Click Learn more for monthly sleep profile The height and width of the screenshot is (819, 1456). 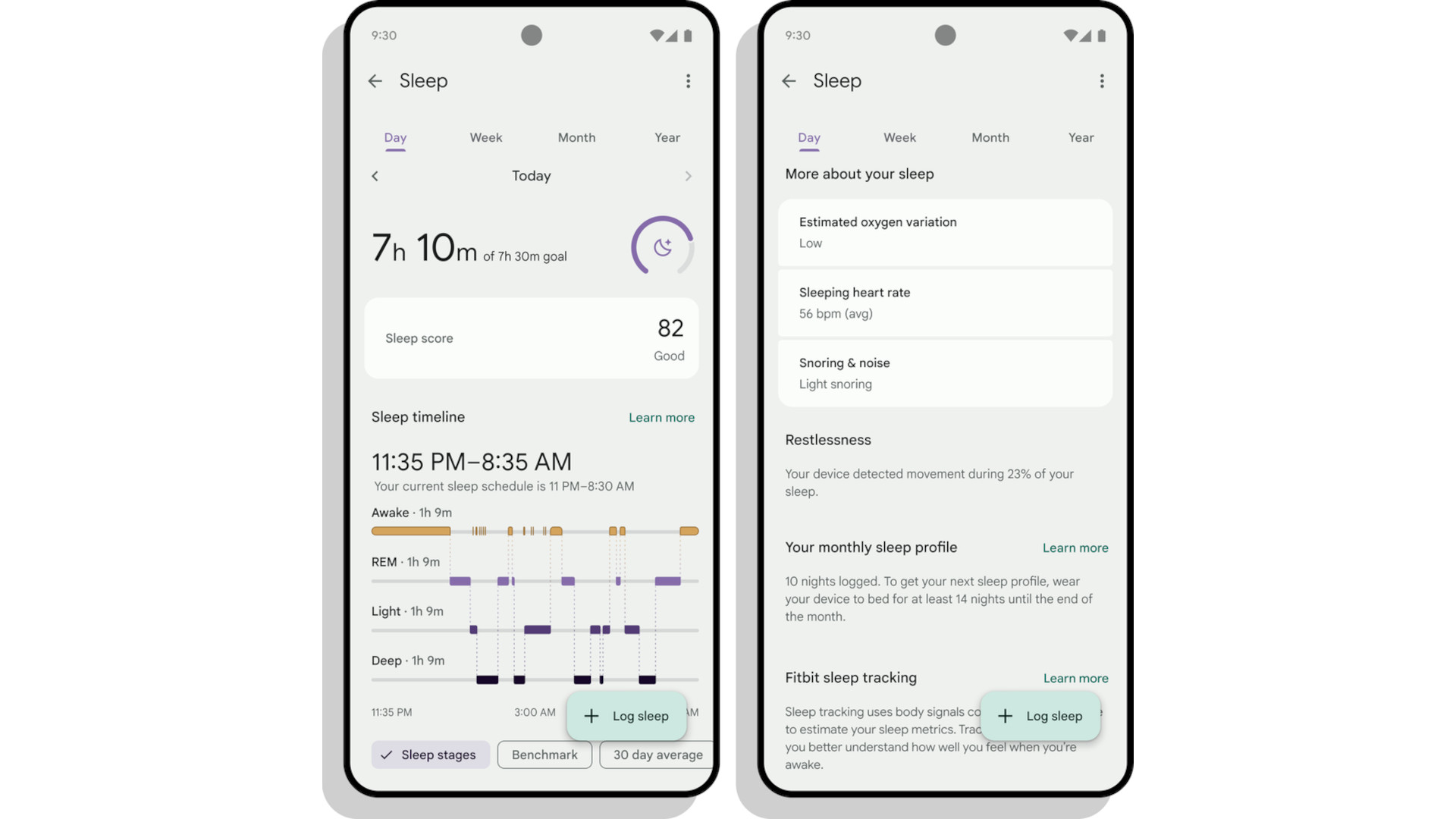[x=1074, y=547]
